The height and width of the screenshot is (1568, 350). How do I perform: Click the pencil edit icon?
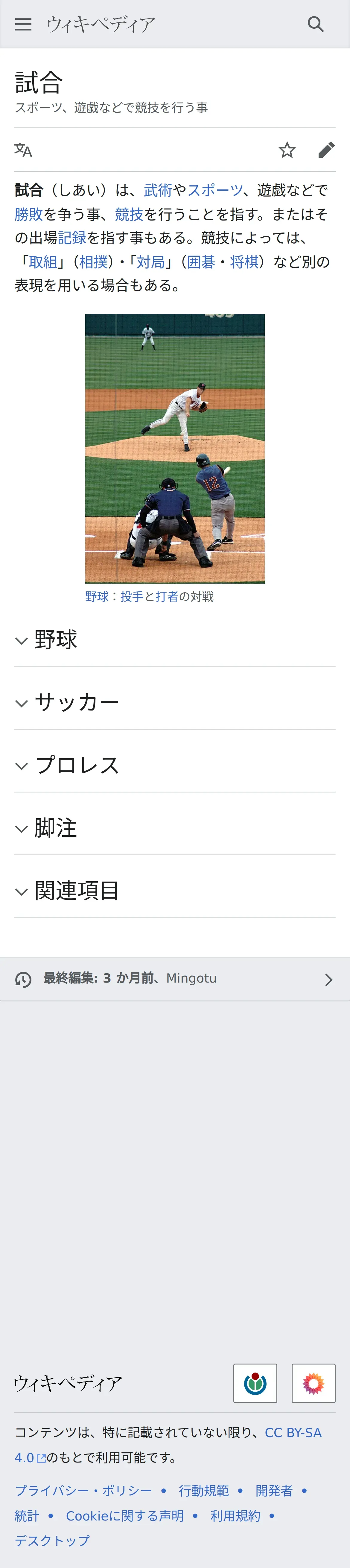[x=327, y=150]
